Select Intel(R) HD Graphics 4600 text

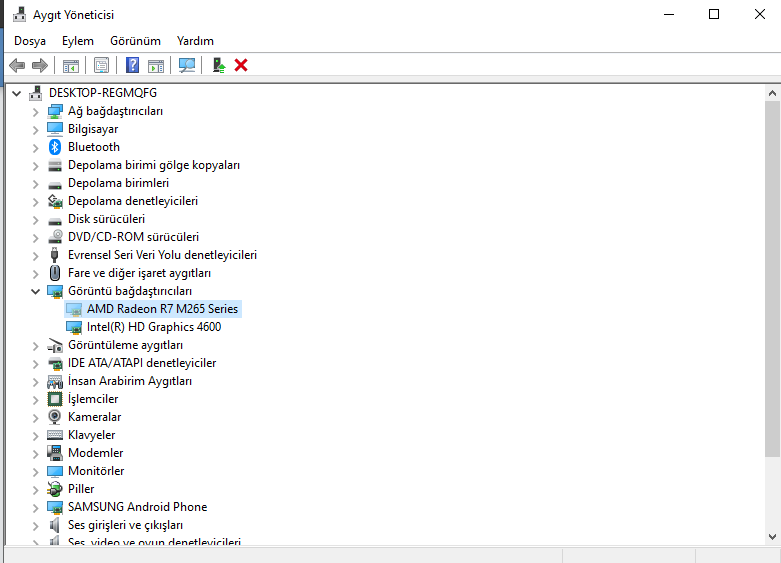click(154, 327)
